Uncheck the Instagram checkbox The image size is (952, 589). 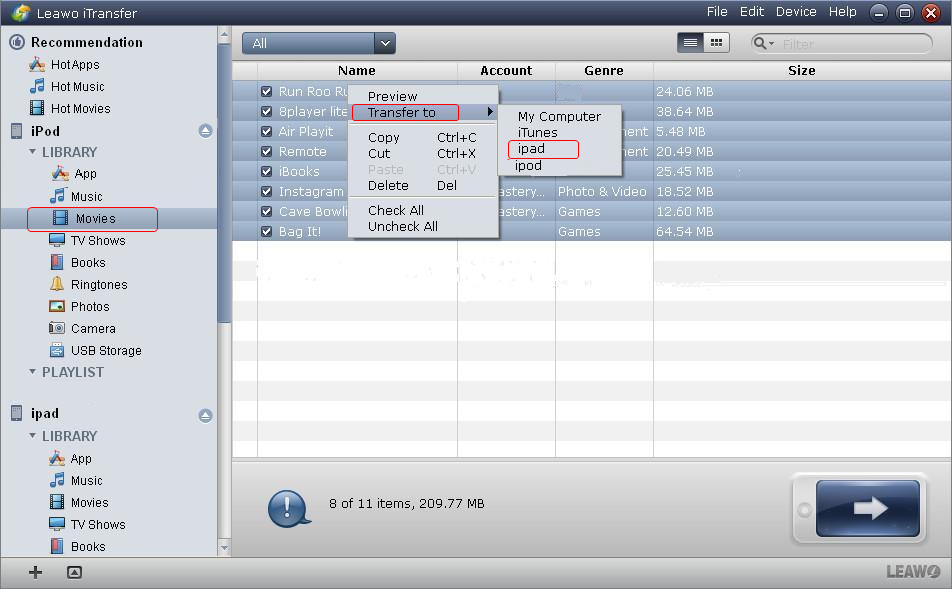pos(266,191)
